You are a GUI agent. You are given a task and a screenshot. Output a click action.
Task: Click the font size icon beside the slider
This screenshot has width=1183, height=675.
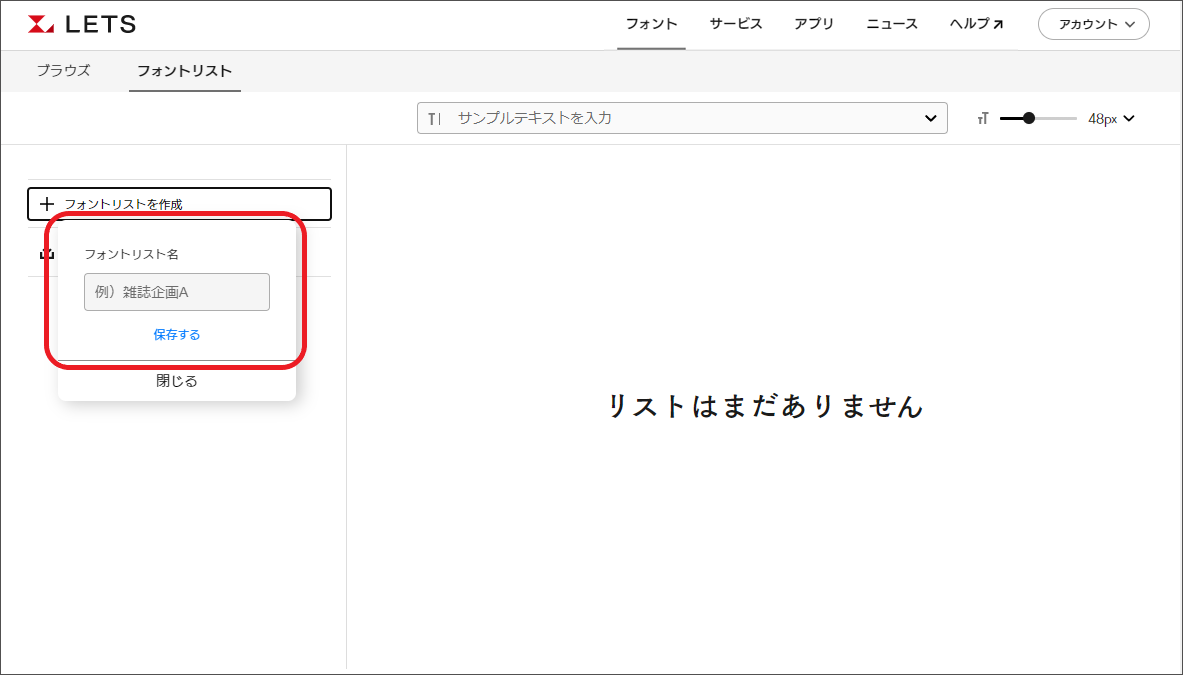tap(983, 119)
